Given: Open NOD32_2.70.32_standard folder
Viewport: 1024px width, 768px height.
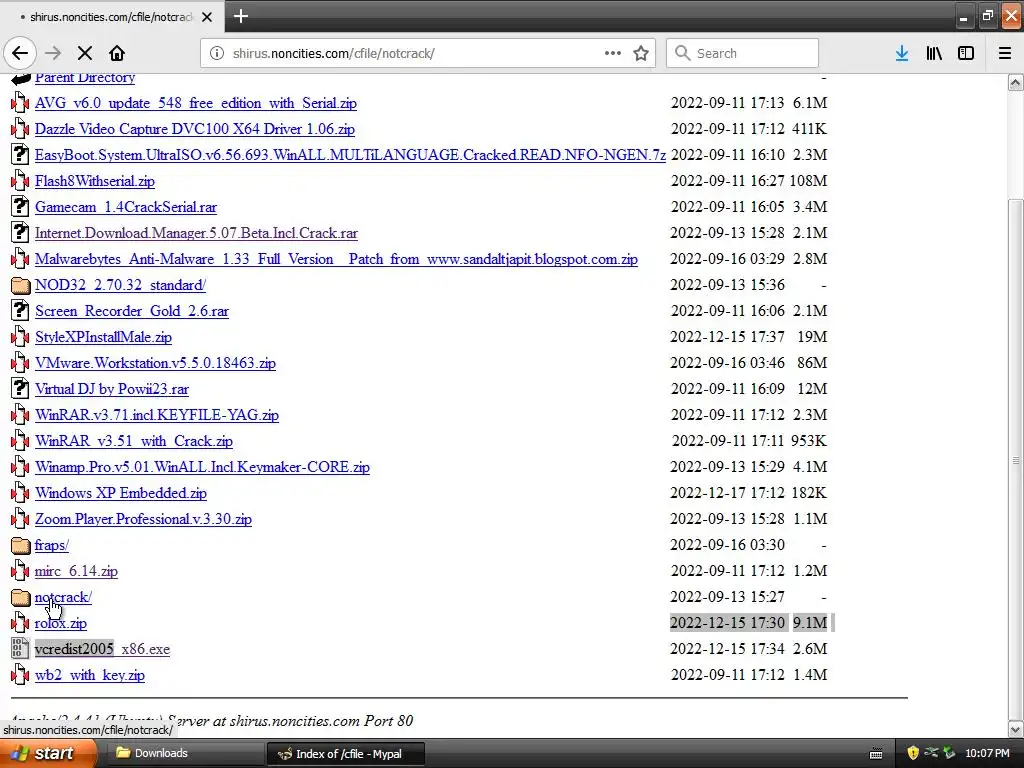Looking at the screenshot, I should pyautogui.click(x=120, y=285).
